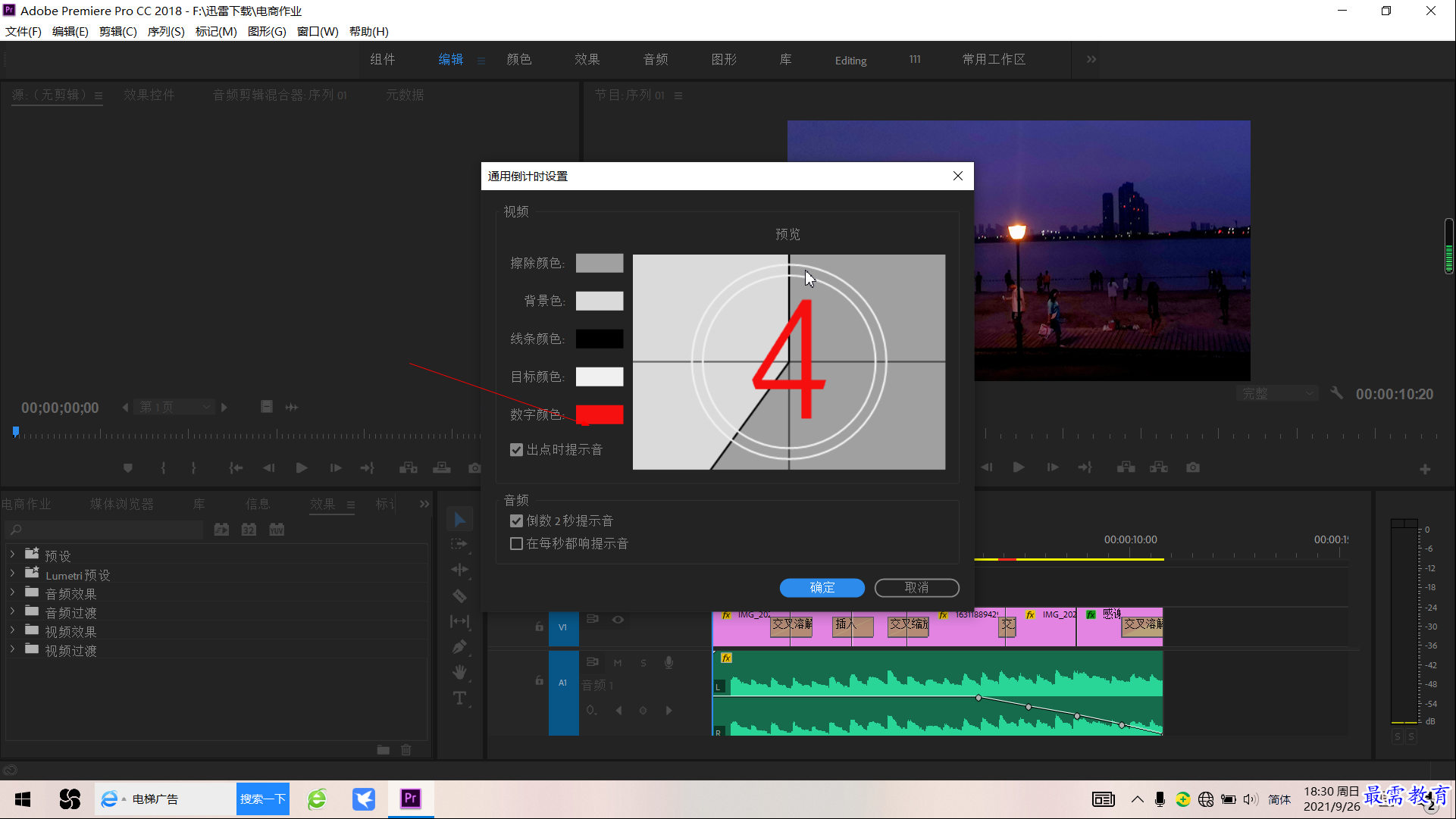Toggle the V1 track output eye icon
This screenshot has width=1456, height=819.
pos(618,620)
